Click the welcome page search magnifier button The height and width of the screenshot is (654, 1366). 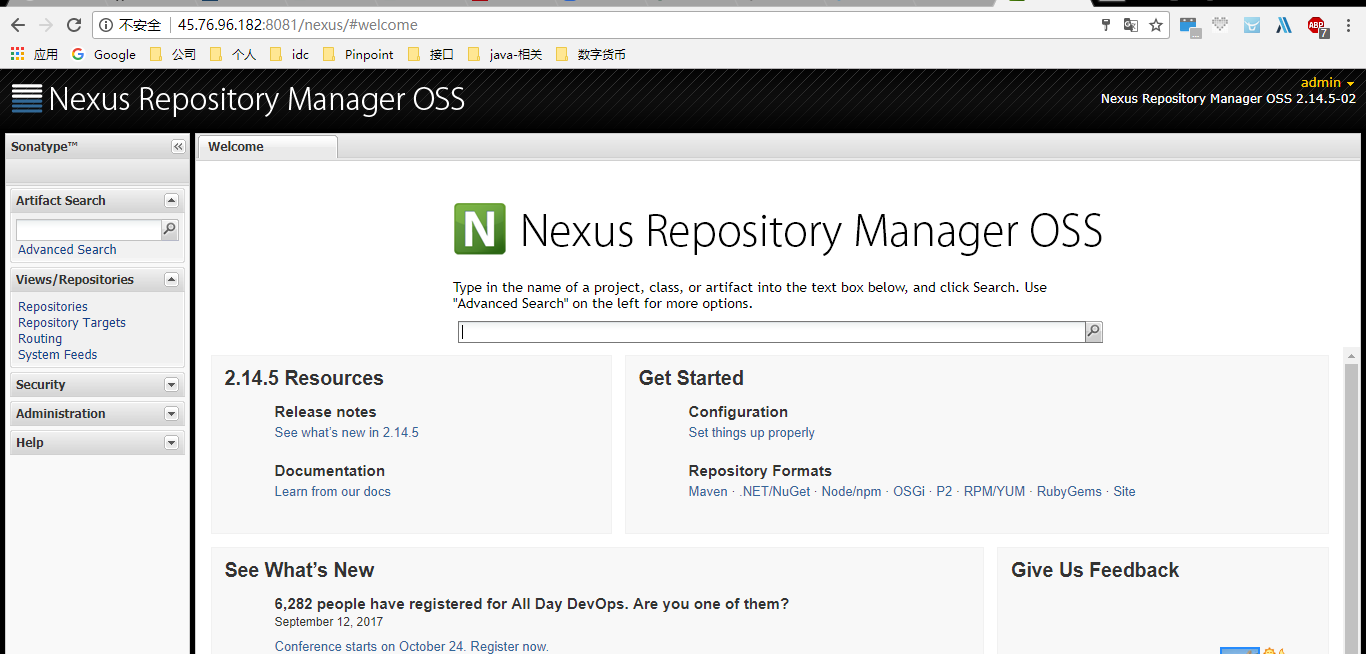[1094, 332]
